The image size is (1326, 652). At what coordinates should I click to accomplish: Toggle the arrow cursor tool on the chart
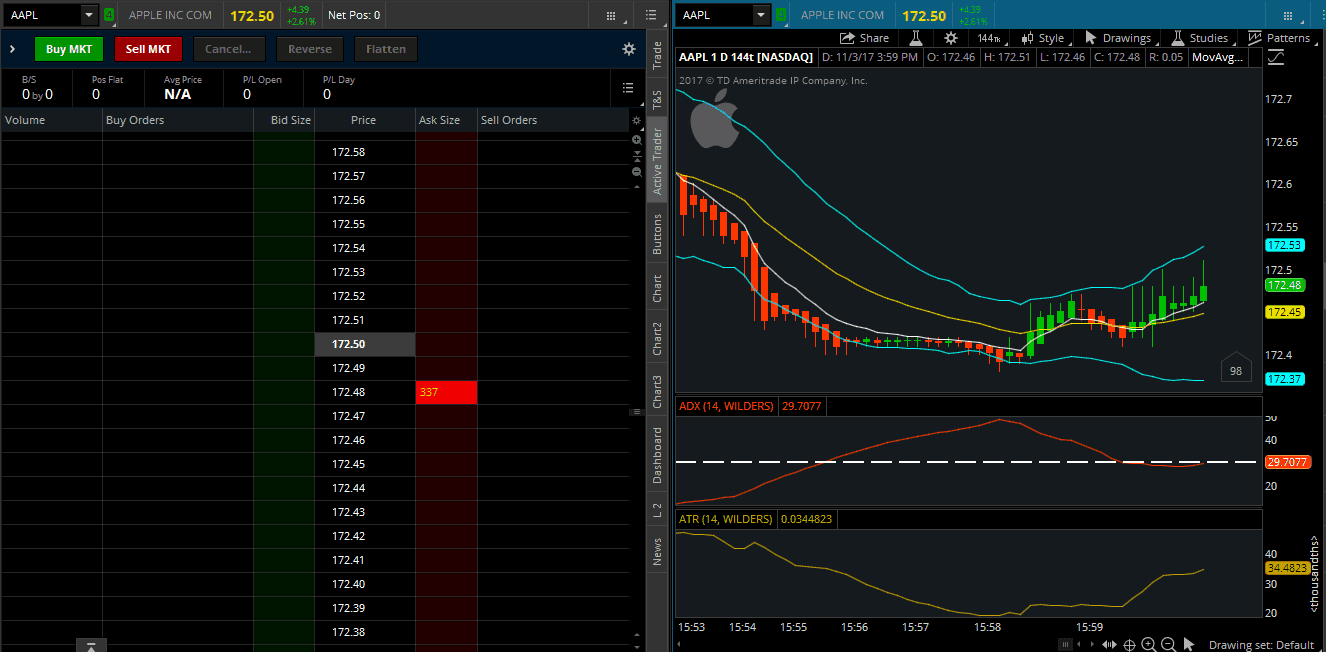(1189, 643)
